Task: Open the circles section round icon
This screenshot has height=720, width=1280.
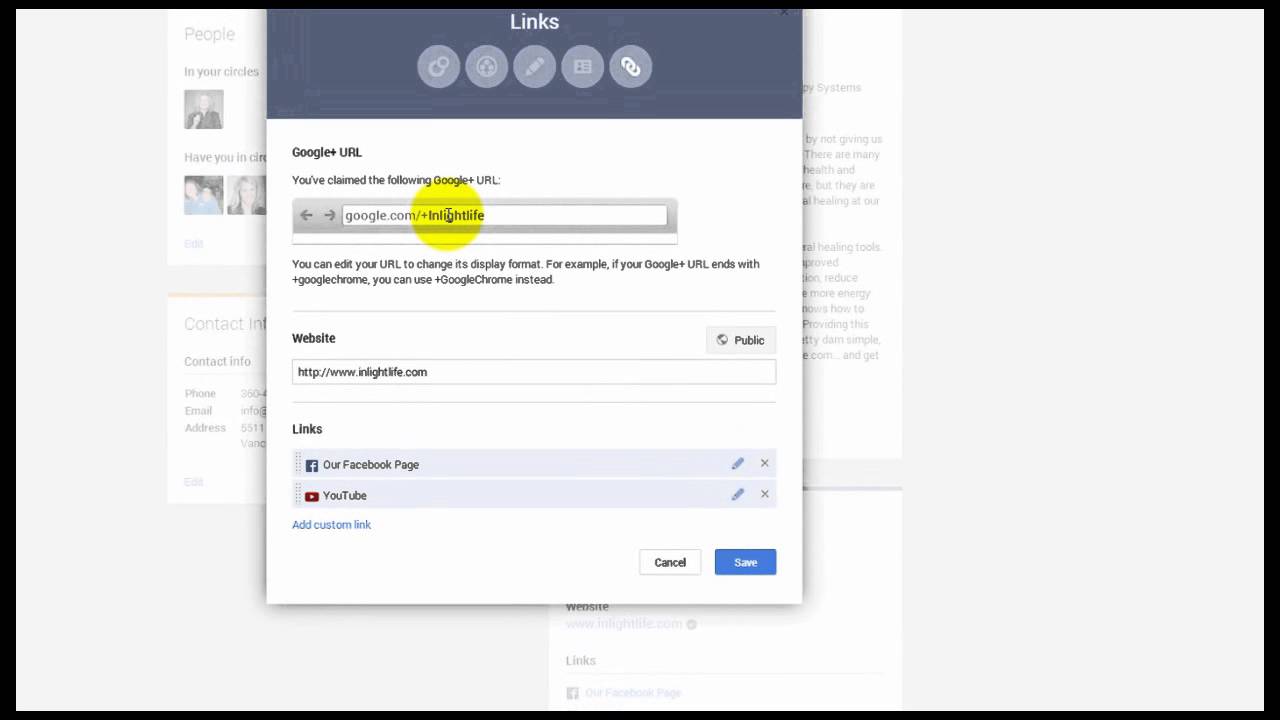Action: tap(486, 67)
